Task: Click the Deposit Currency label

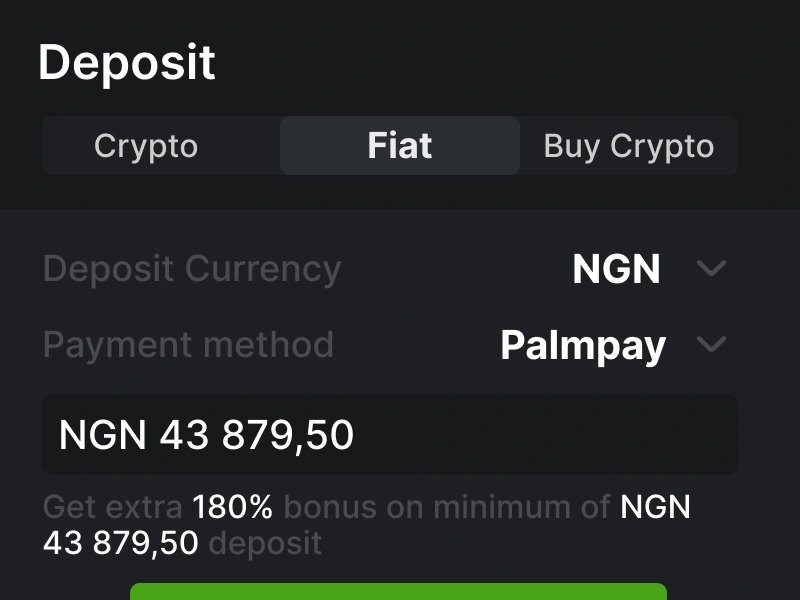Action: coord(192,269)
